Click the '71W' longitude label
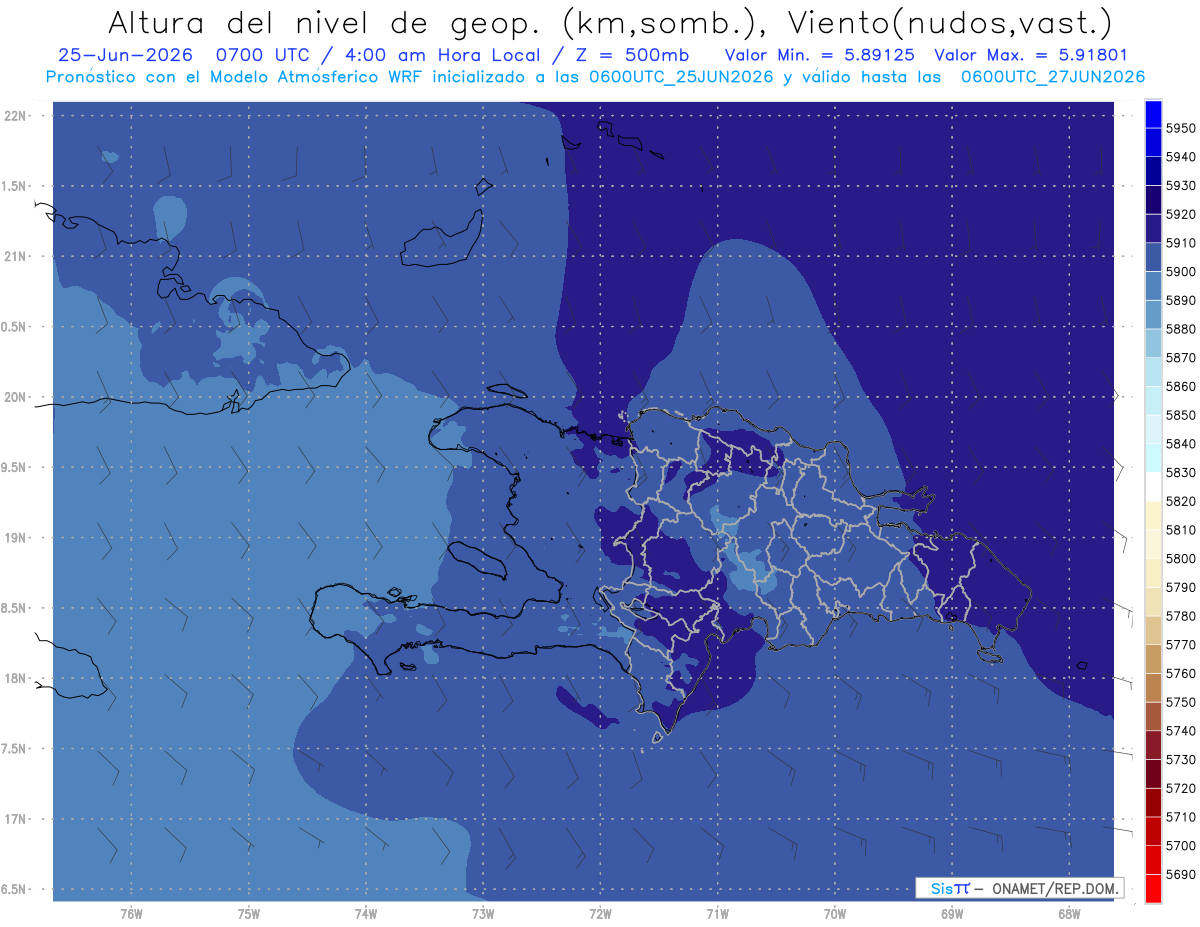This screenshot has height=927, width=1200. tap(717, 913)
